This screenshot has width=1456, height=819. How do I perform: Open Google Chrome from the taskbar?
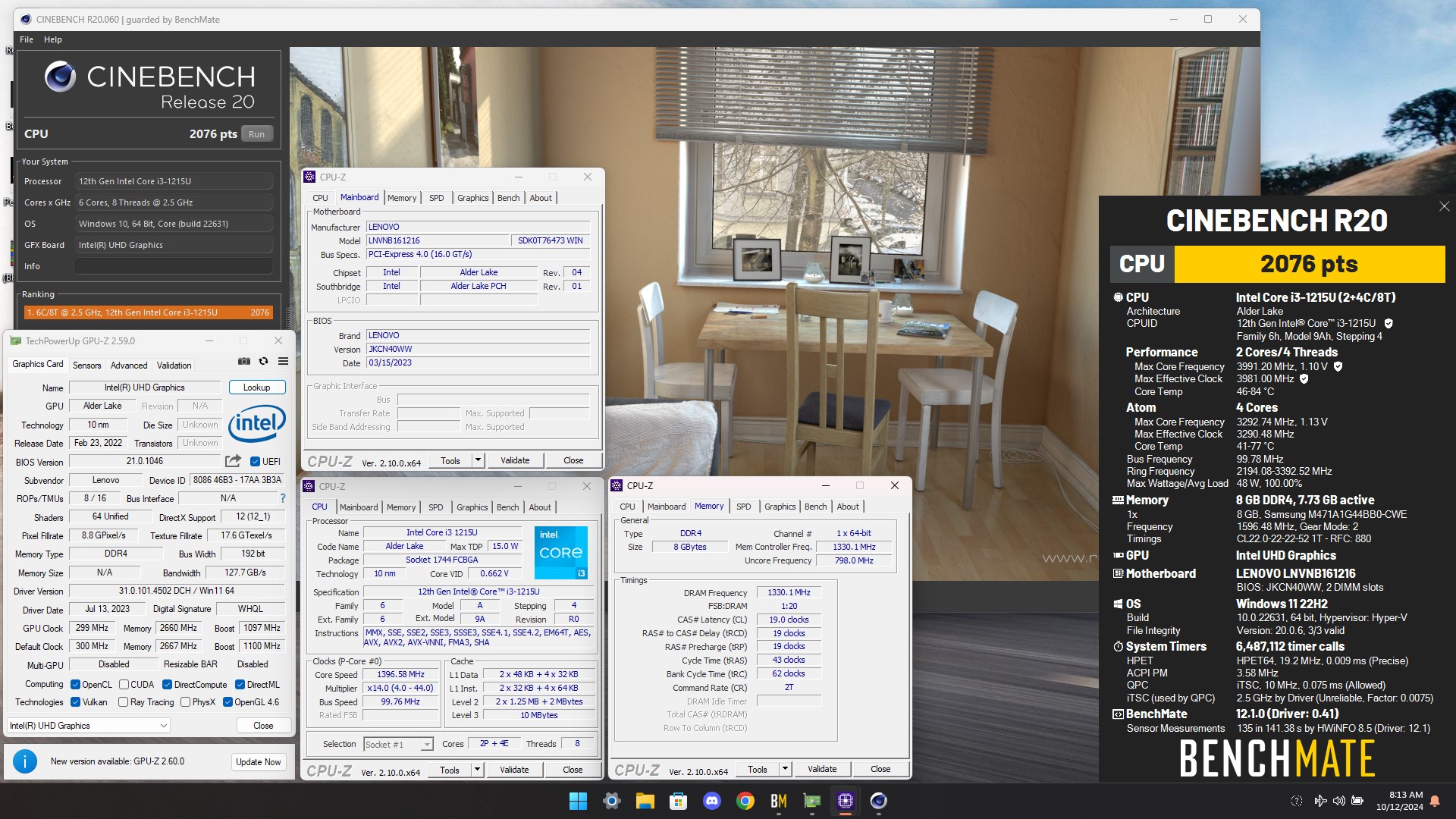(x=745, y=801)
